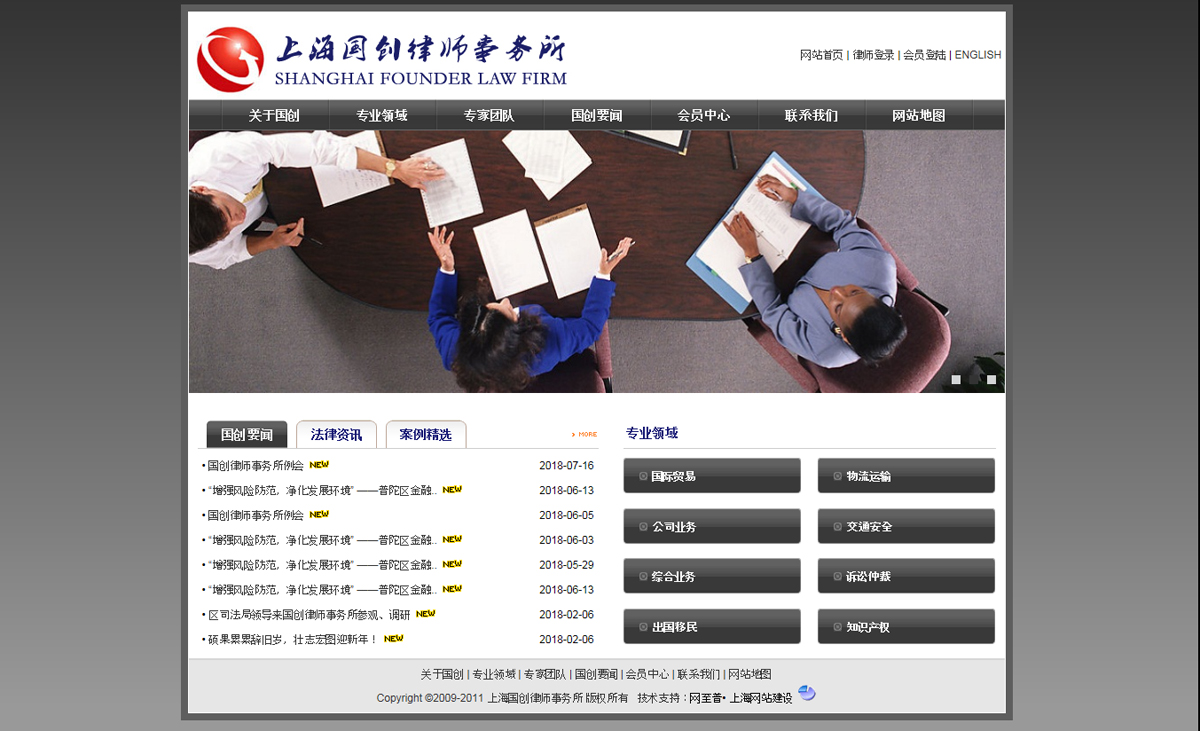Switch to the 法律资讯 tab
The height and width of the screenshot is (731, 1200).
click(336, 435)
